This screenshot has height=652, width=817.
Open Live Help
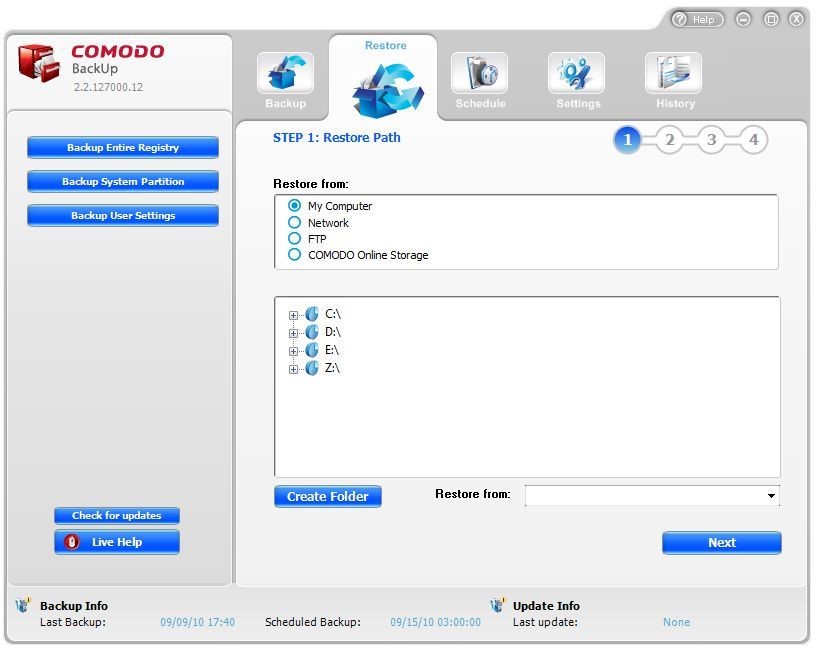(x=116, y=541)
